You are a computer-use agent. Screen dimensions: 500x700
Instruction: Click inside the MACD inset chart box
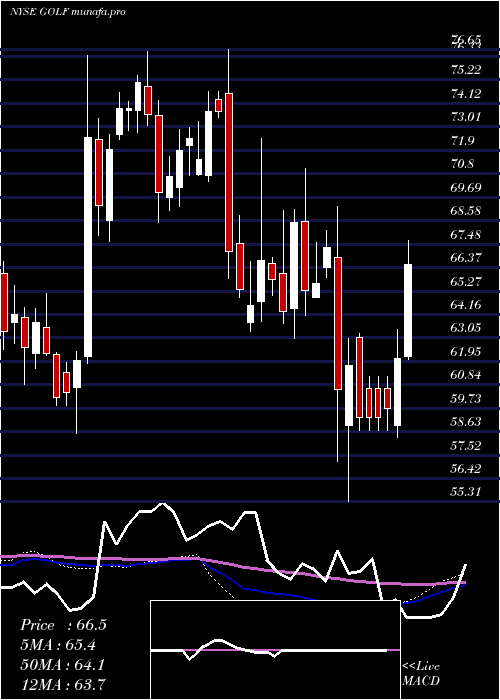pyautogui.click(x=275, y=650)
